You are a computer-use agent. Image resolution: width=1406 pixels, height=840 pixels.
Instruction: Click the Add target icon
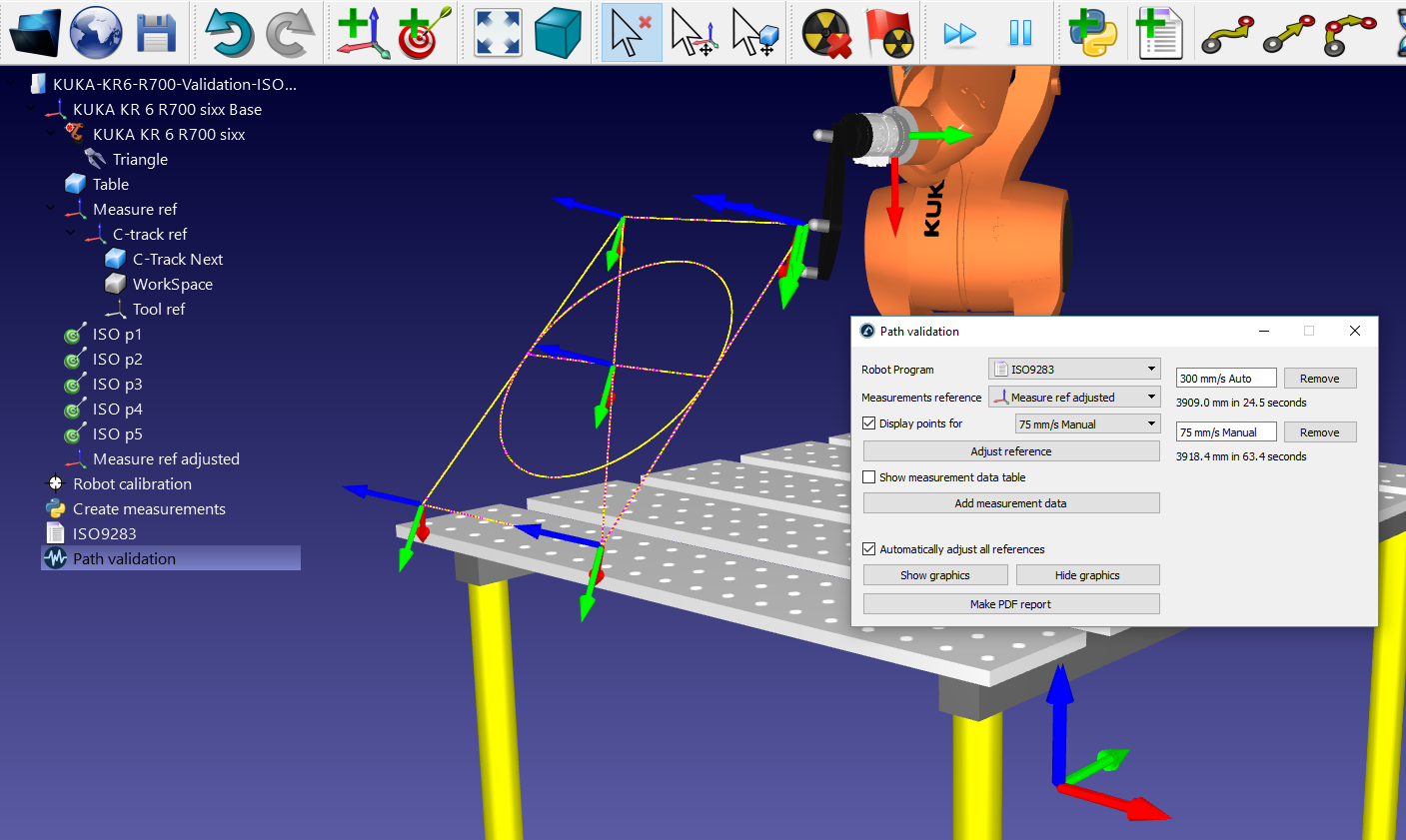[424, 32]
